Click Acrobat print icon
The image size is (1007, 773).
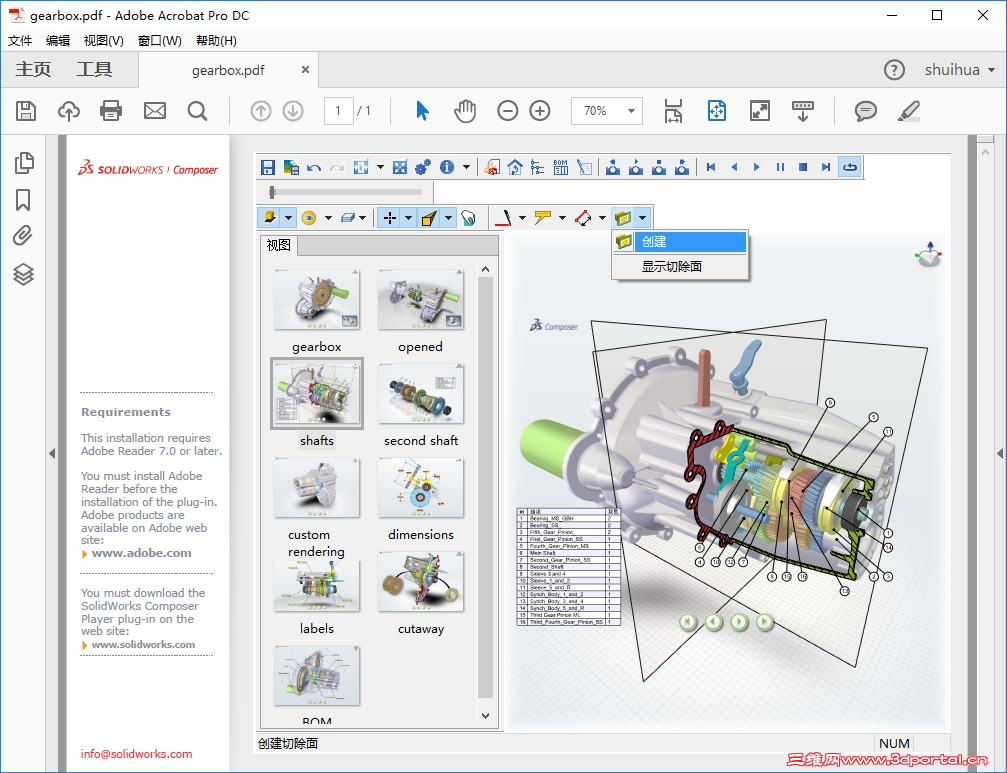point(111,111)
